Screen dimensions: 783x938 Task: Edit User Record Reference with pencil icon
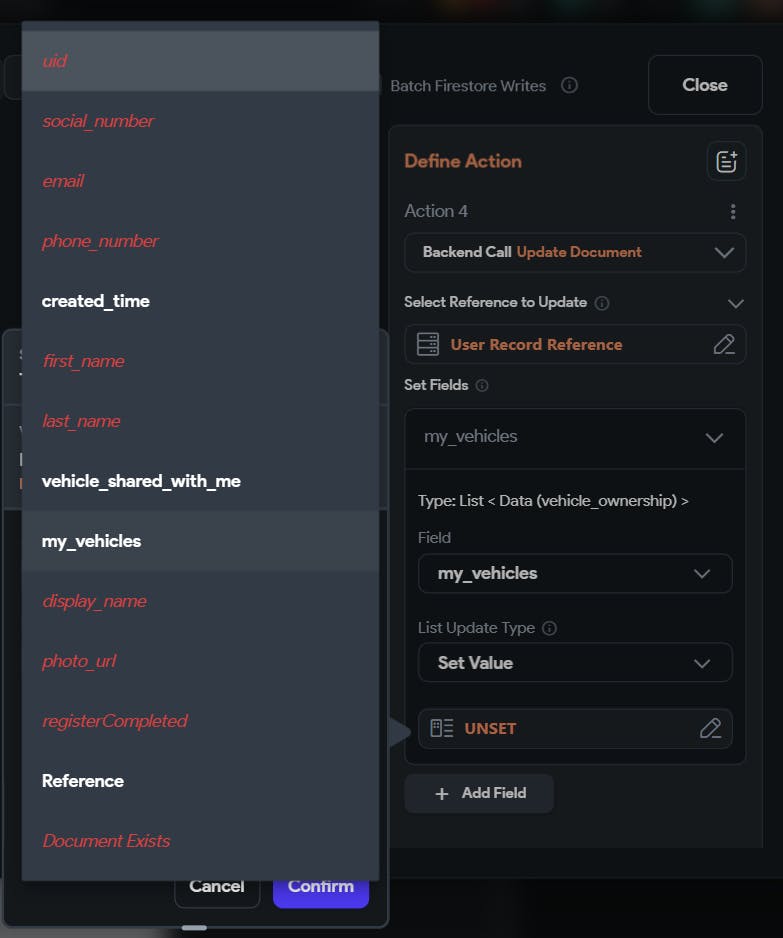pyautogui.click(x=724, y=344)
